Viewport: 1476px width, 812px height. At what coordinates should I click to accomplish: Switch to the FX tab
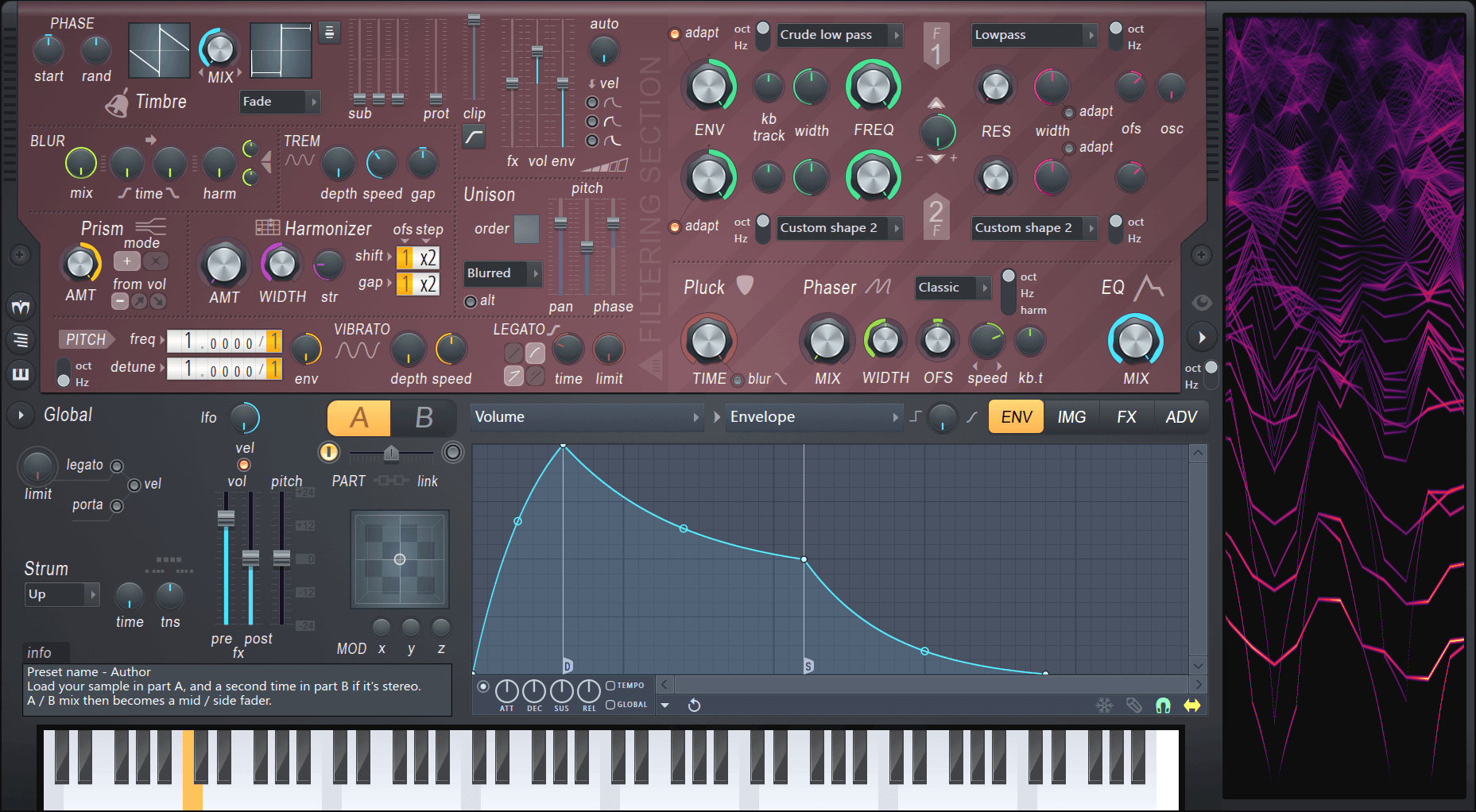click(x=1126, y=417)
